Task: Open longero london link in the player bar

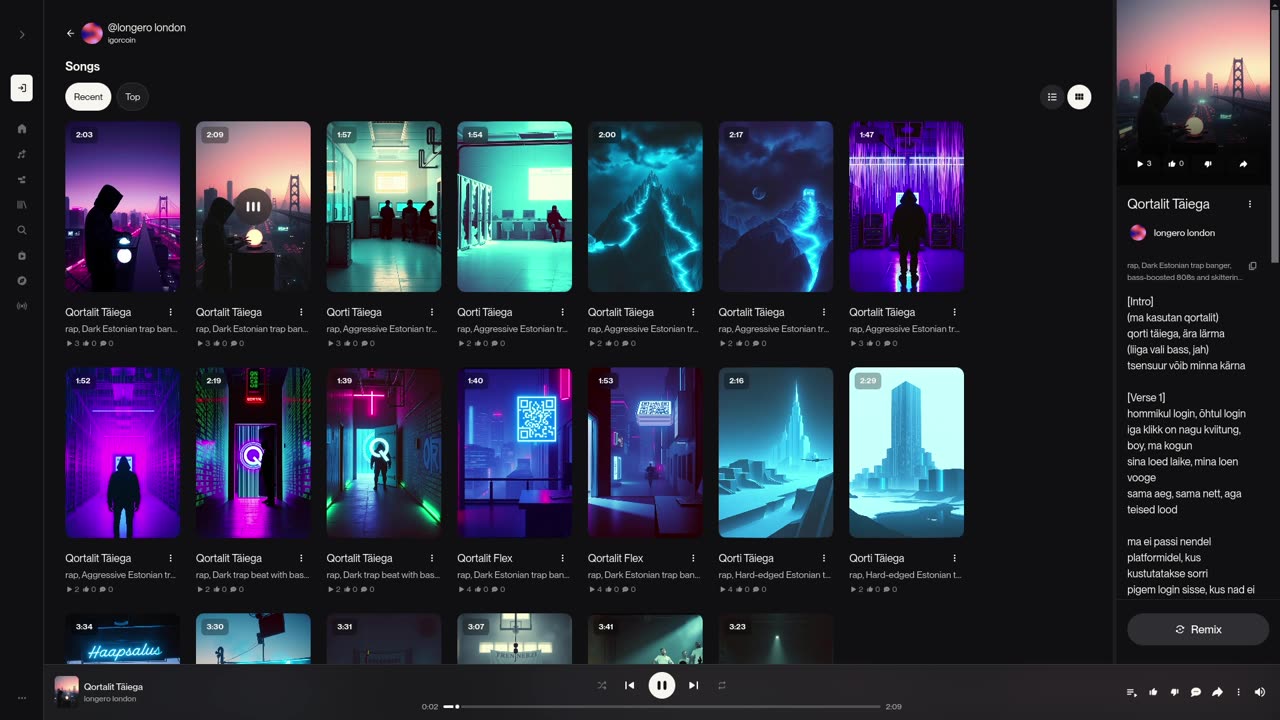Action: tap(110, 699)
